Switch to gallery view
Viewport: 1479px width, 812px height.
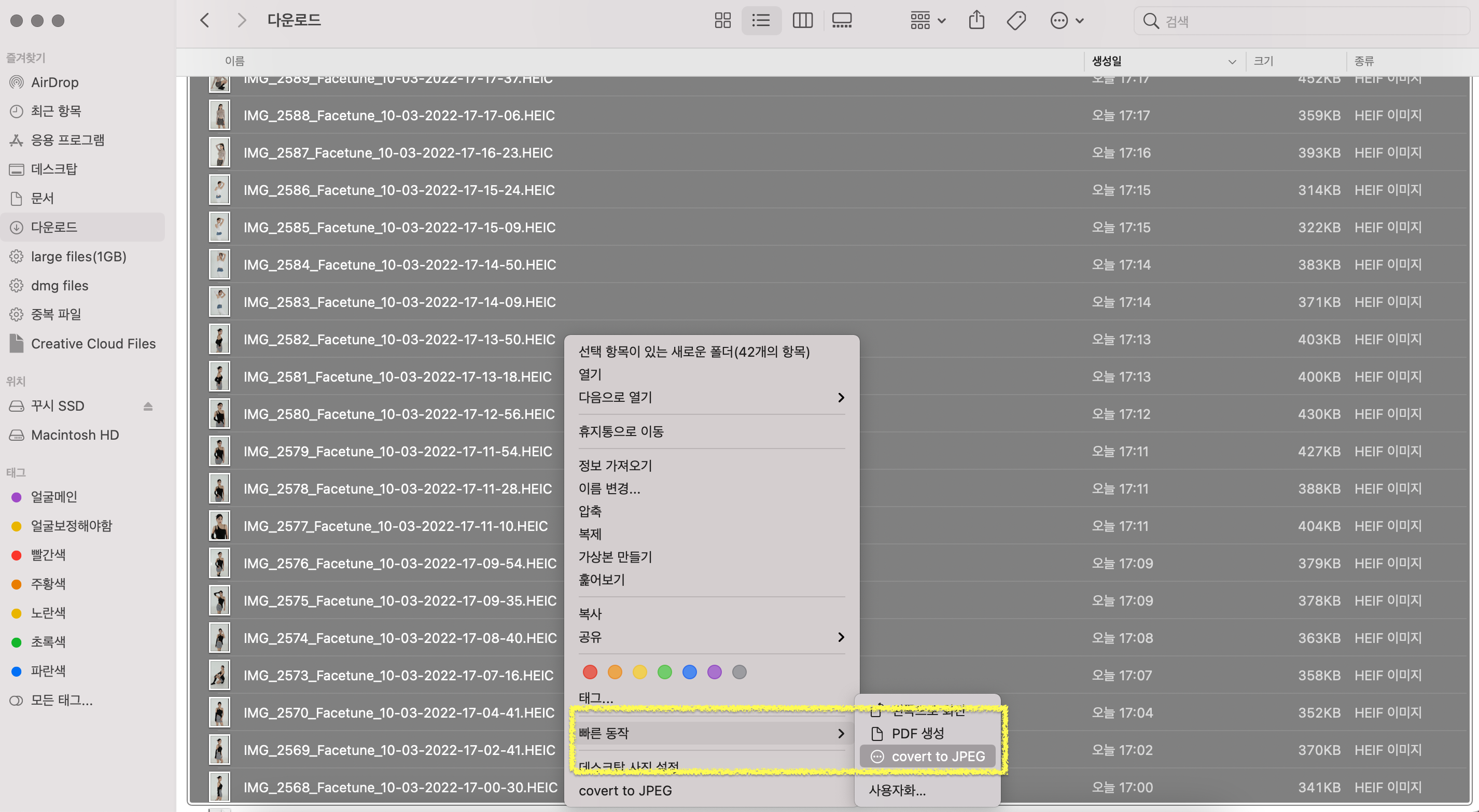point(842,21)
